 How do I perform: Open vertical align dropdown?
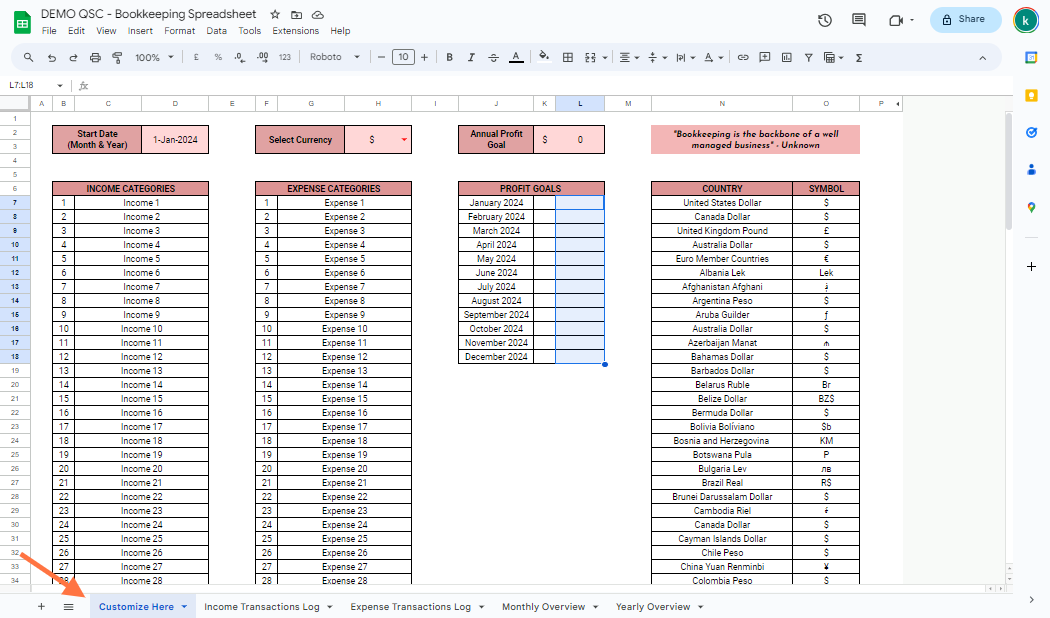(x=658, y=58)
